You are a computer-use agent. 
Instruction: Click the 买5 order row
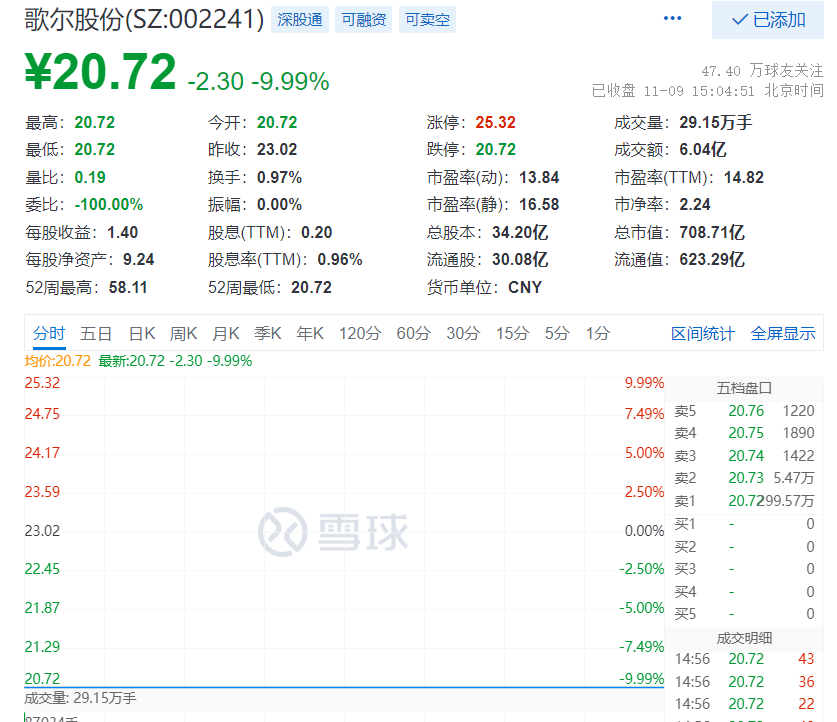point(744,614)
